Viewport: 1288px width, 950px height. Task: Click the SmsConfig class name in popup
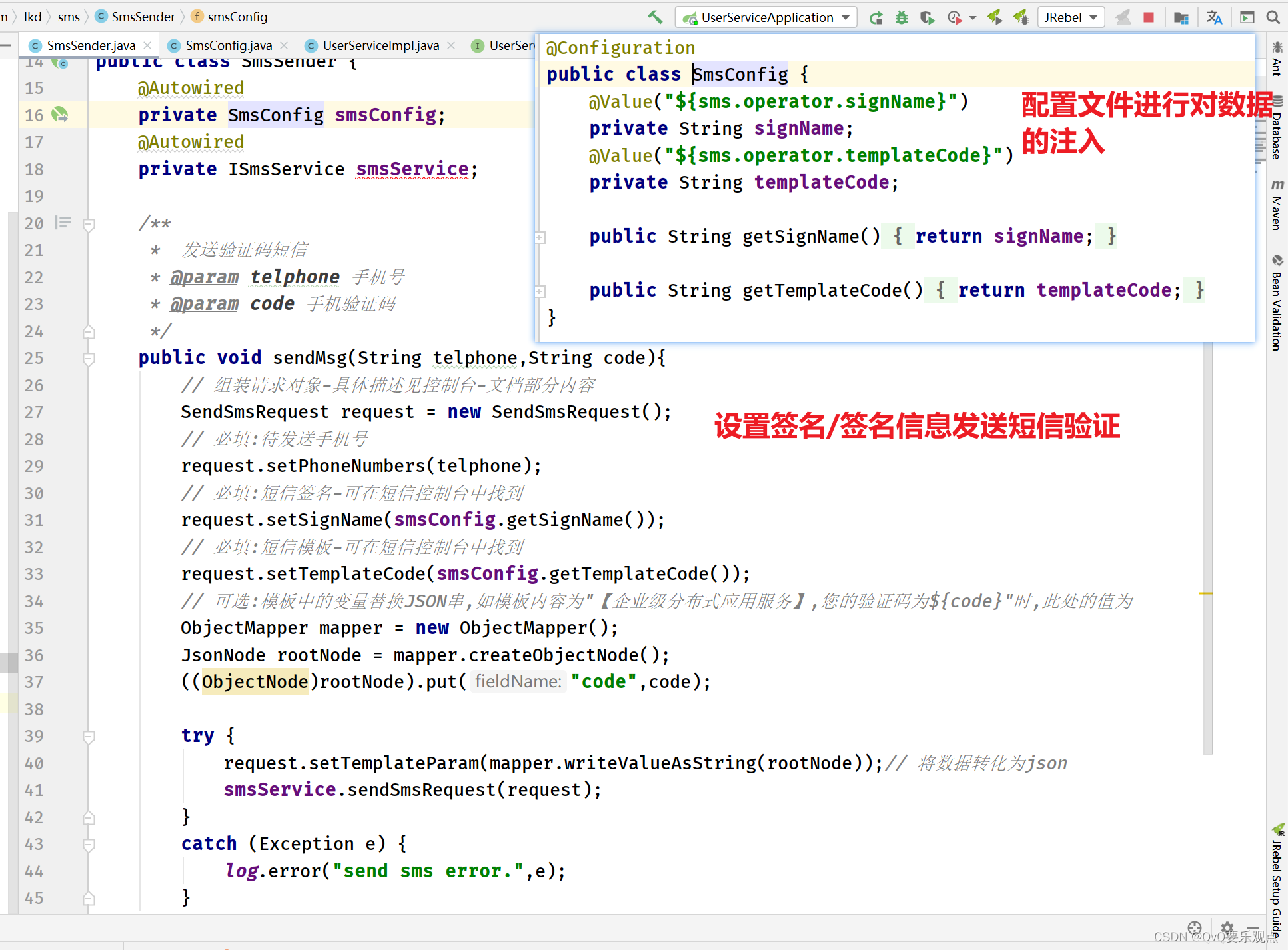pos(740,74)
